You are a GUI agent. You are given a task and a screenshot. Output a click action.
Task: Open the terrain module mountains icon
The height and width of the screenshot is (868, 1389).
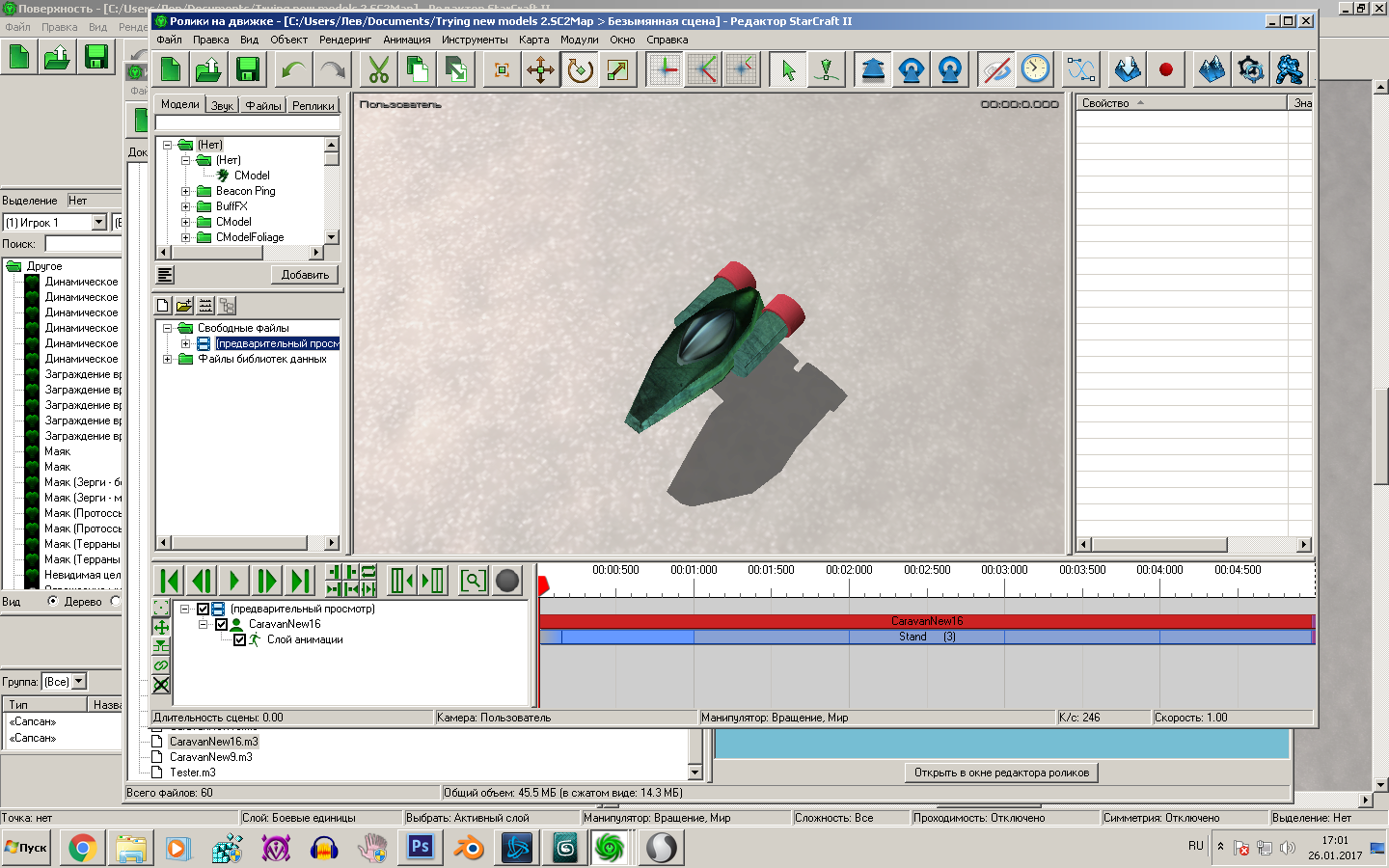pyautogui.click(x=1212, y=69)
